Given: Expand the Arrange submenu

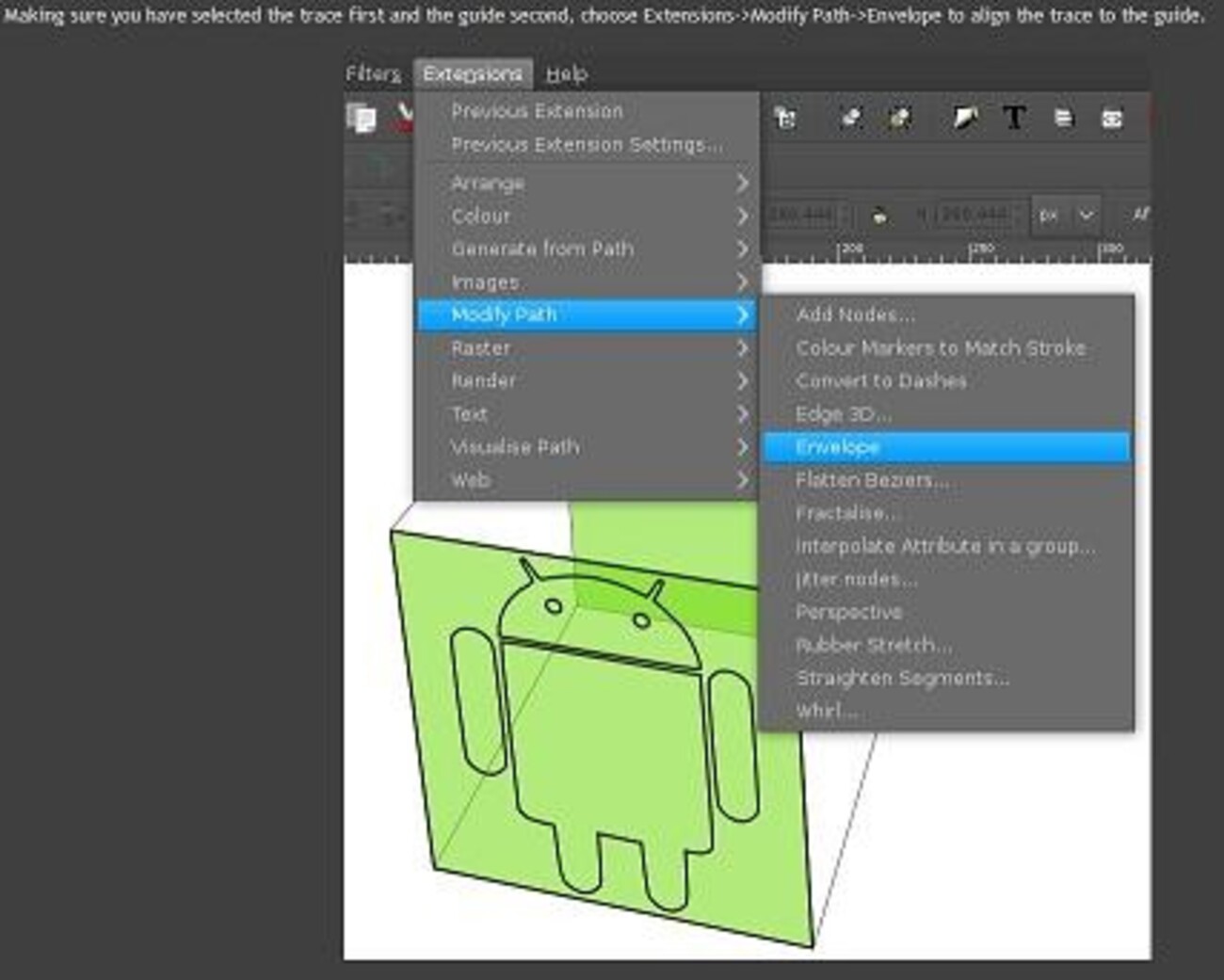Looking at the screenshot, I should point(588,183).
